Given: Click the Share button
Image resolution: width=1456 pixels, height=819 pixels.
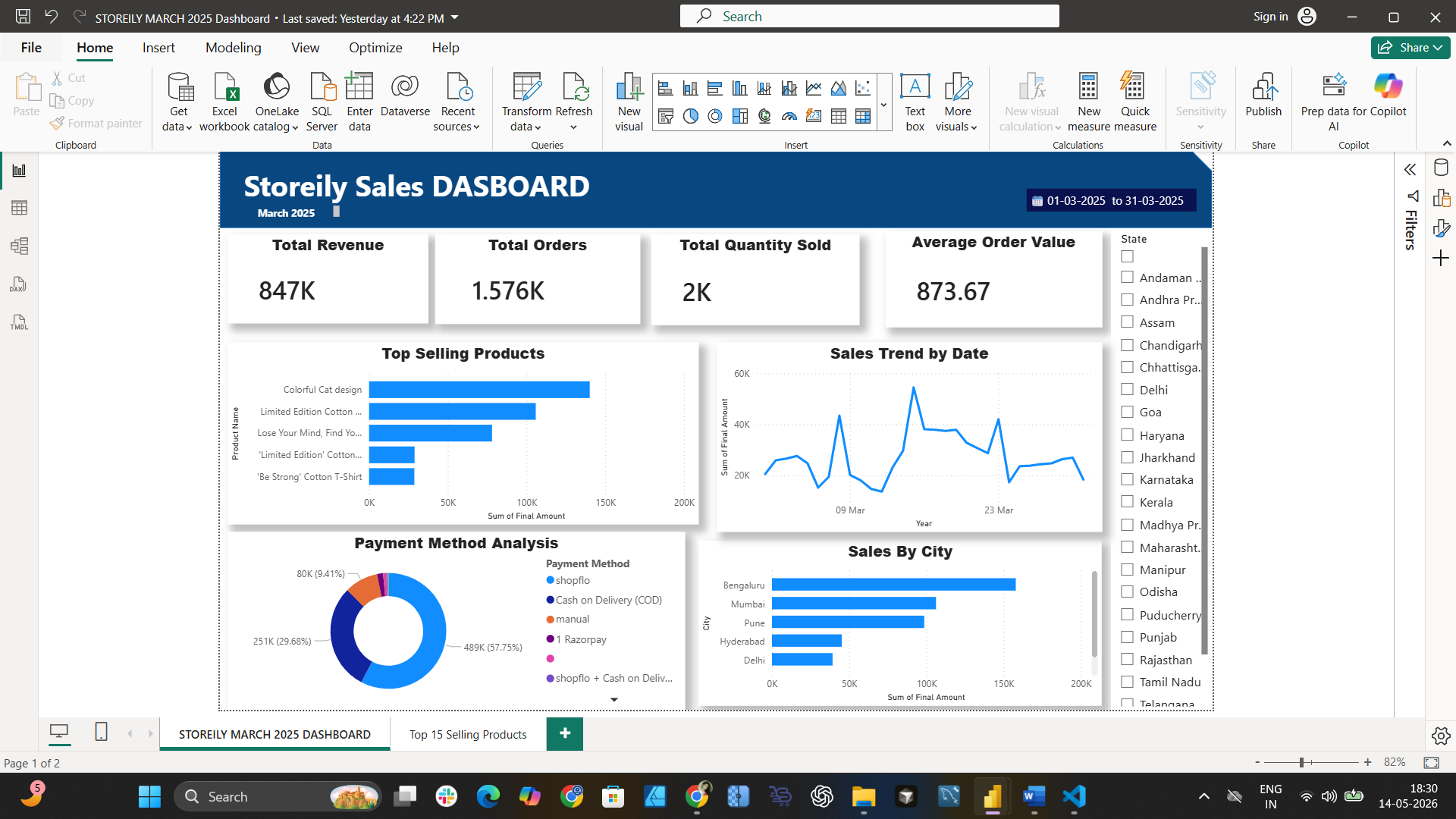Looking at the screenshot, I should 1410,48.
